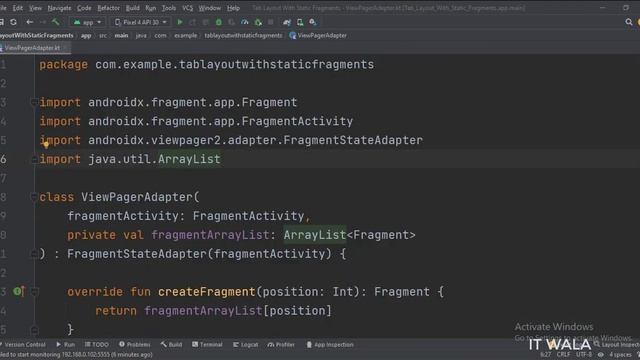The image size is (640, 360).
Task: Open the Window menu
Action: pyautogui.click(x=209, y=8)
